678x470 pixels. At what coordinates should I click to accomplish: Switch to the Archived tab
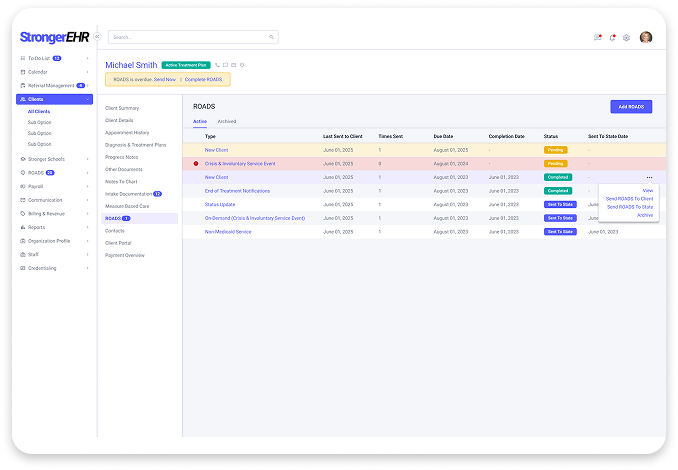pos(227,121)
